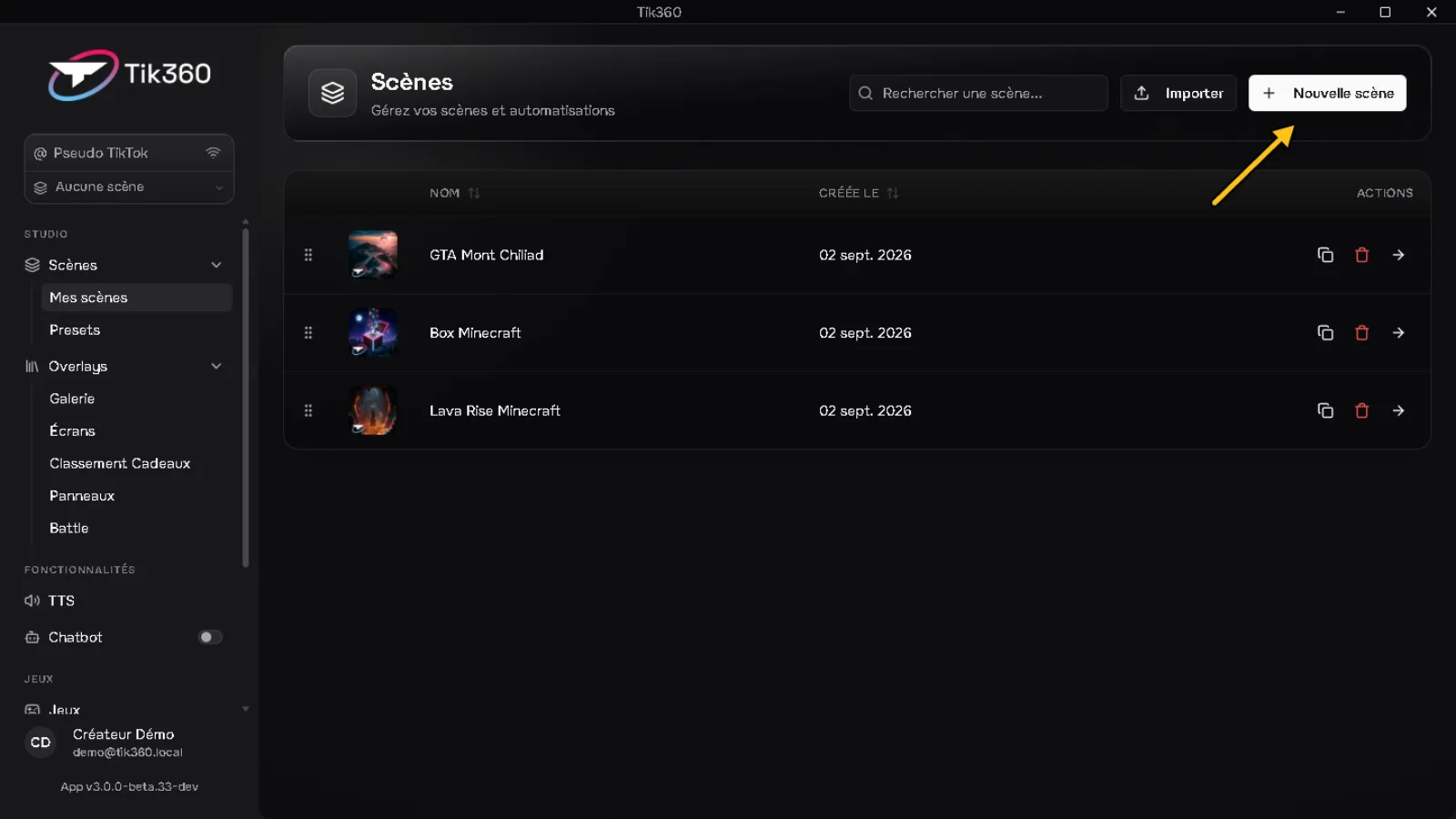The width and height of the screenshot is (1456, 819).
Task: Collapse the Overlays sidebar section
Action: click(217, 366)
